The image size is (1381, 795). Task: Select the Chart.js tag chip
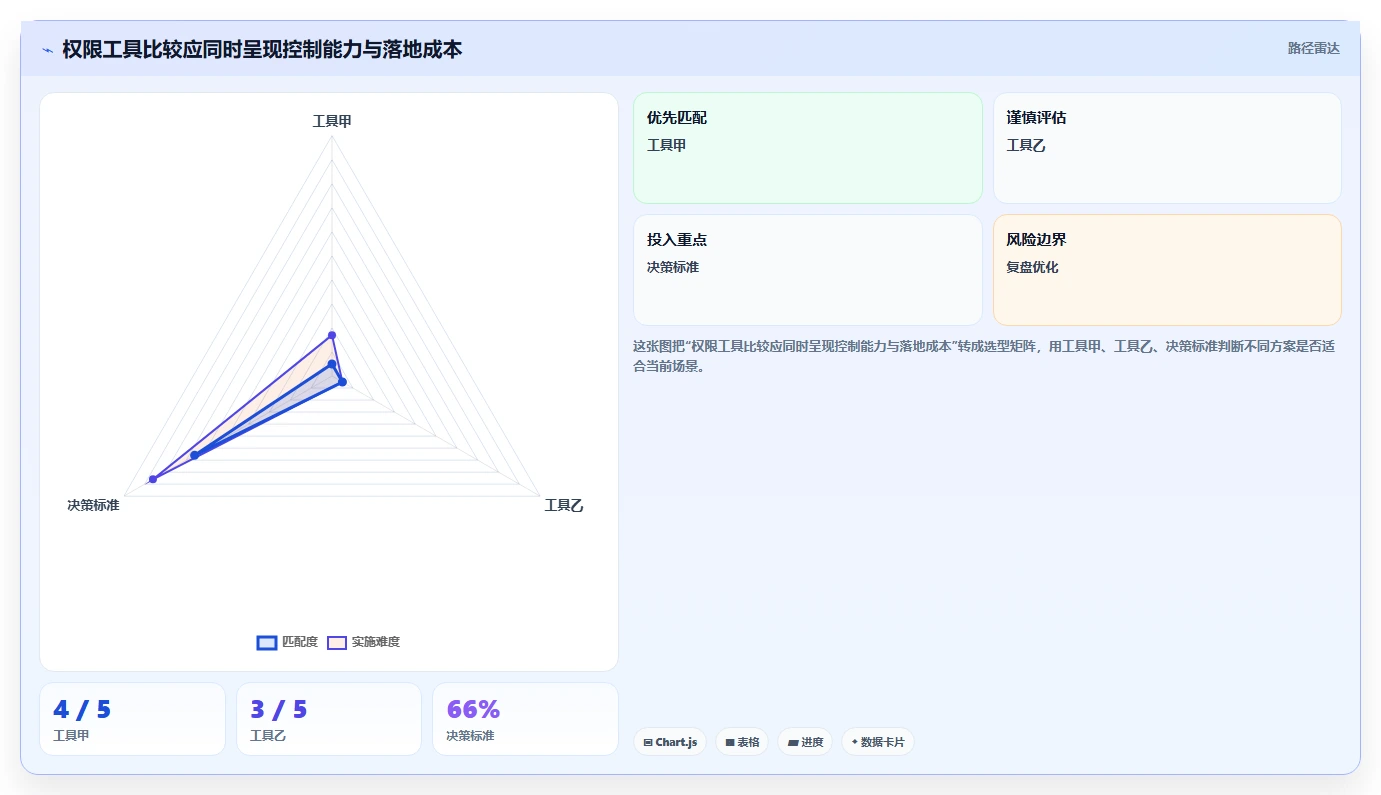(670, 742)
